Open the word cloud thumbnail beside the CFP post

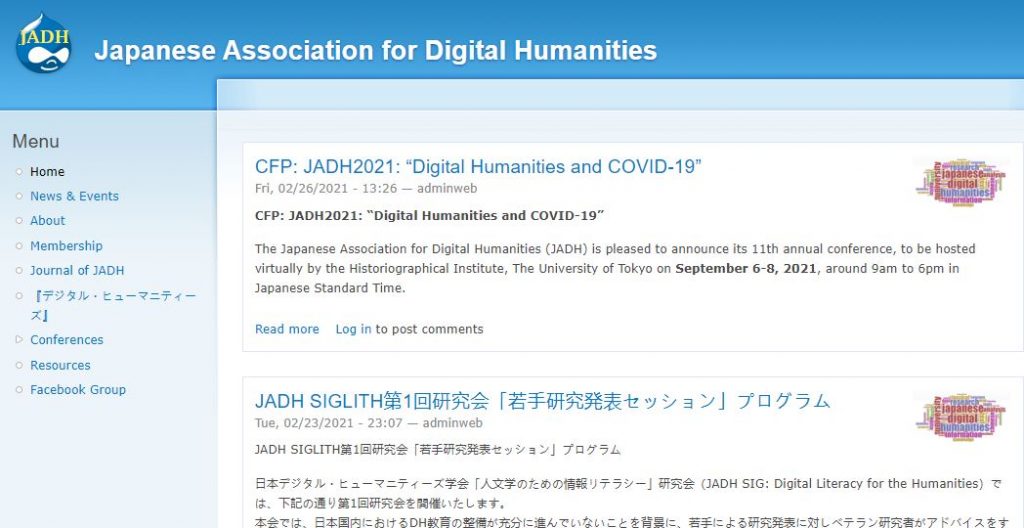(x=960, y=182)
